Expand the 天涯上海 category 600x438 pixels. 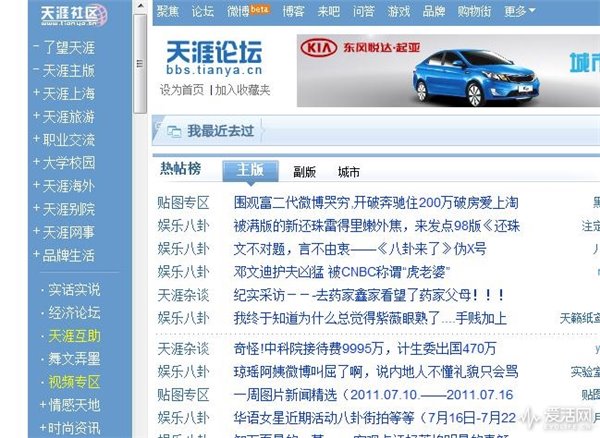click(x=36, y=93)
